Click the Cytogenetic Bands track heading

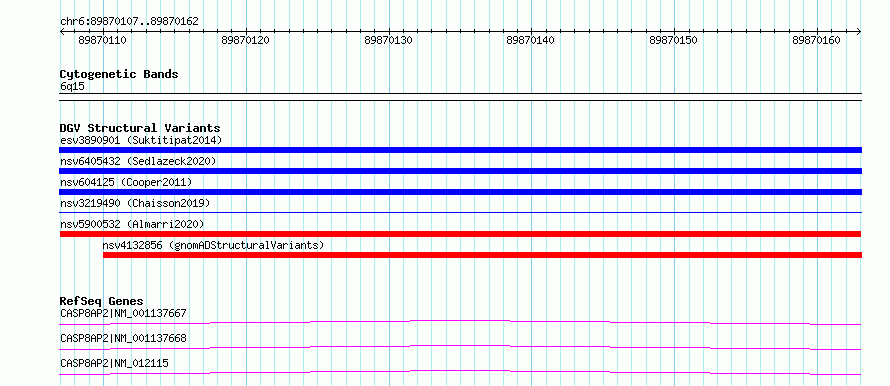119,74
